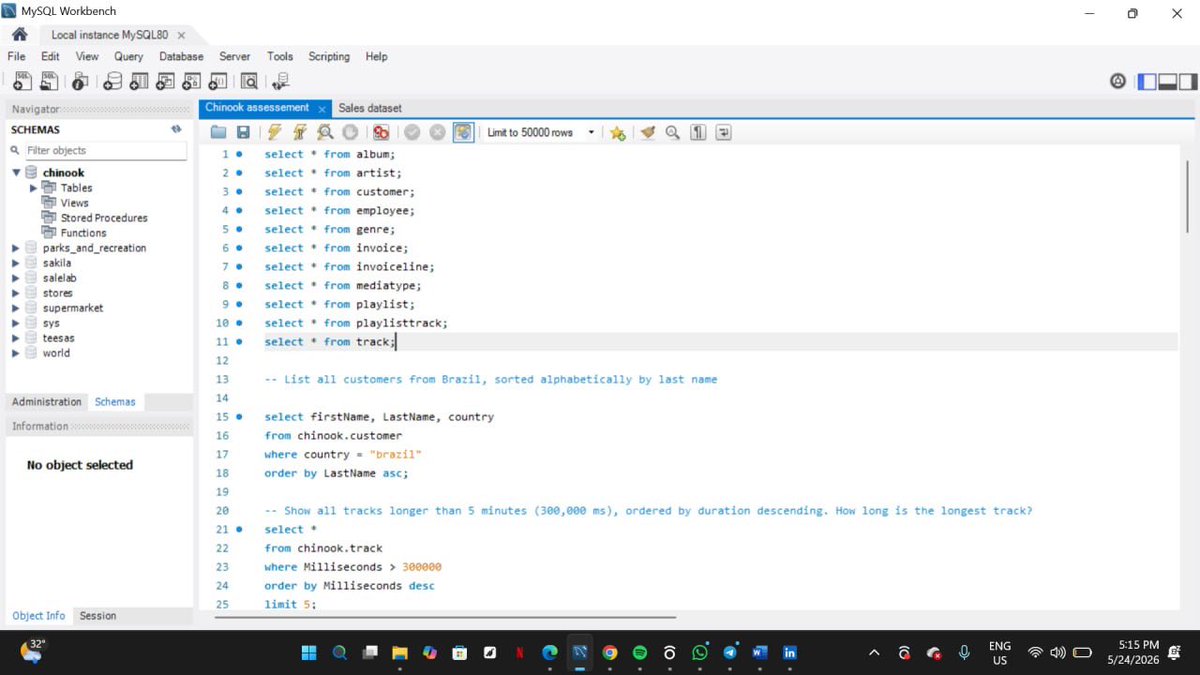Reconnect to DBMS icon
The height and width of the screenshot is (675, 1200).
coord(281,81)
